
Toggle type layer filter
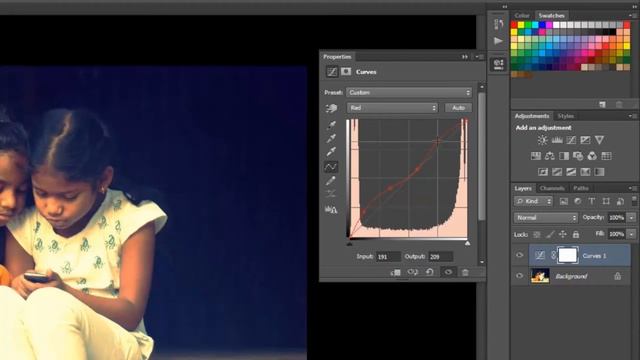(x=592, y=201)
